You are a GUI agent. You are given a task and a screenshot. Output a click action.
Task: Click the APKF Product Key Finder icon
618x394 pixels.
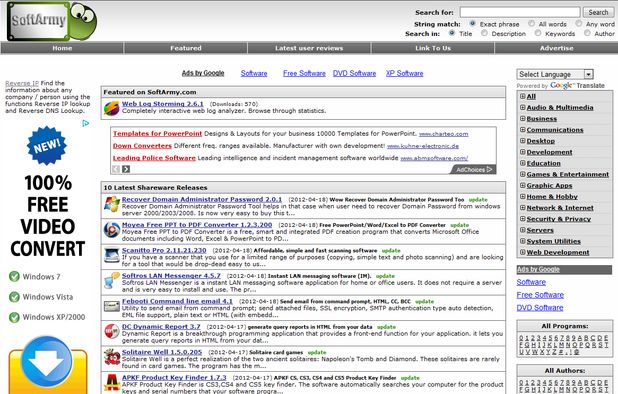tap(112, 382)
